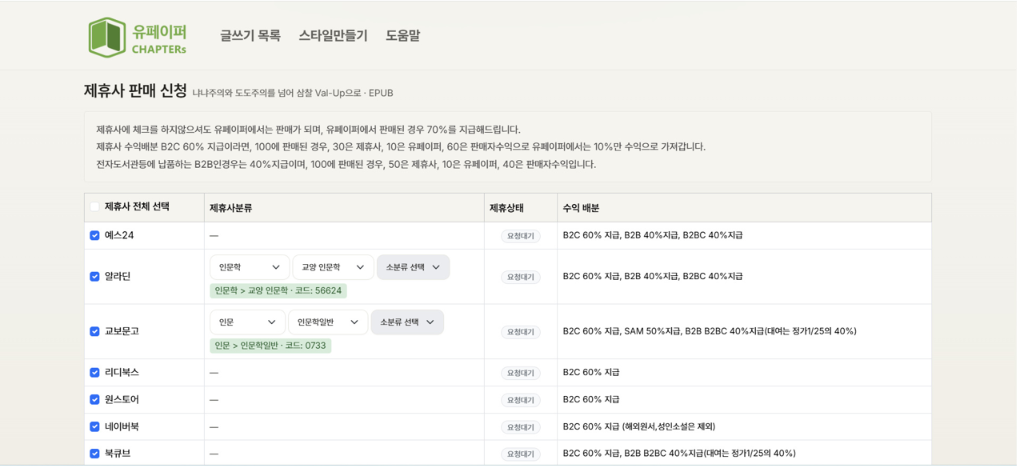Image resolution: width=1017 pixels, height=466 pixels.
Task: Click the 알라딘 code 56624 category tag
Action: point(278,291)
